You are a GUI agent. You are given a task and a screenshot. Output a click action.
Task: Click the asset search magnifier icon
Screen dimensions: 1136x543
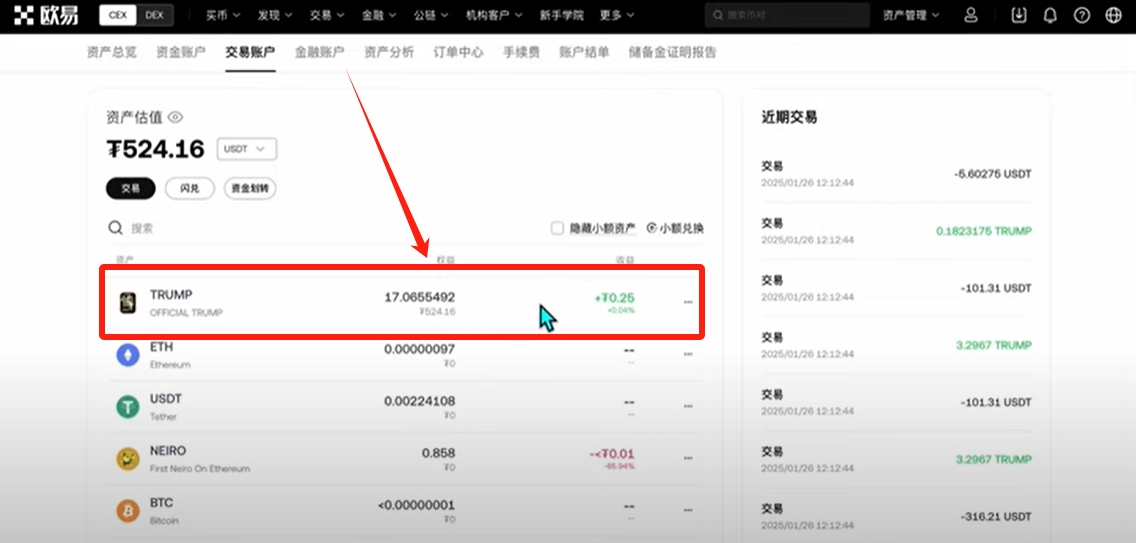(x=115, y=228)
